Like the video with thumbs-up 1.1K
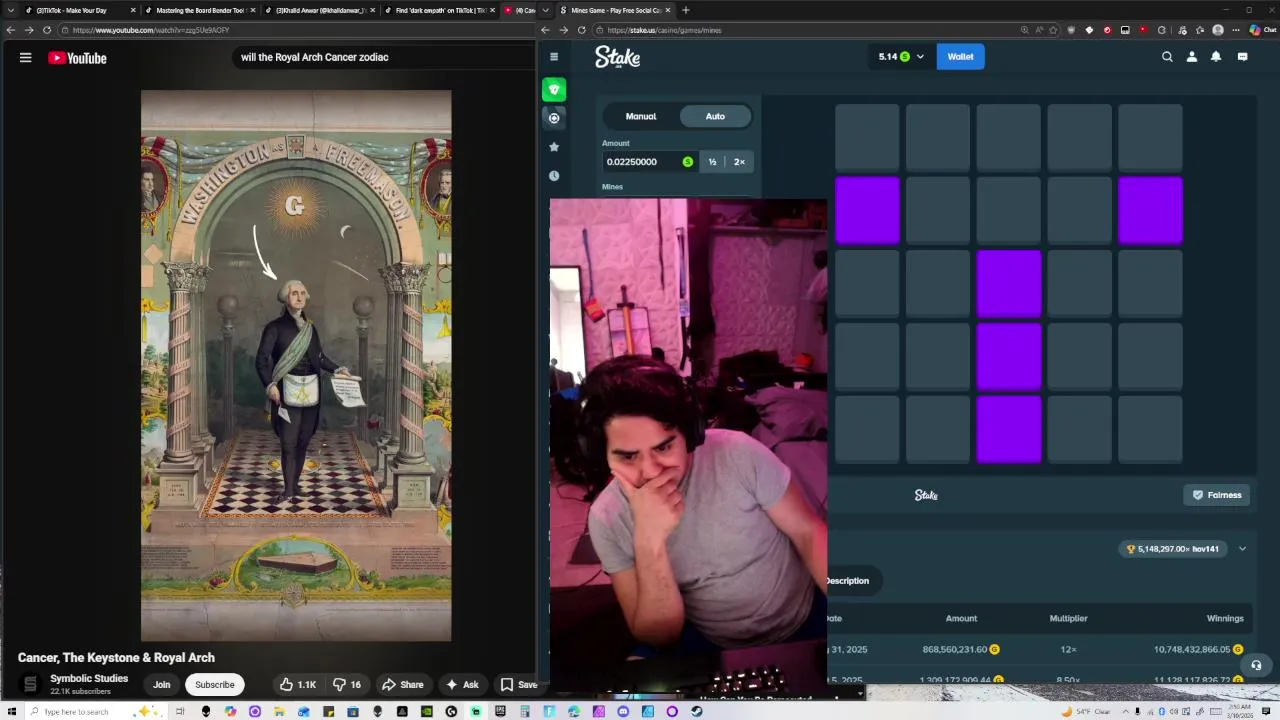 pyautogui.click(x=298, y=685)
